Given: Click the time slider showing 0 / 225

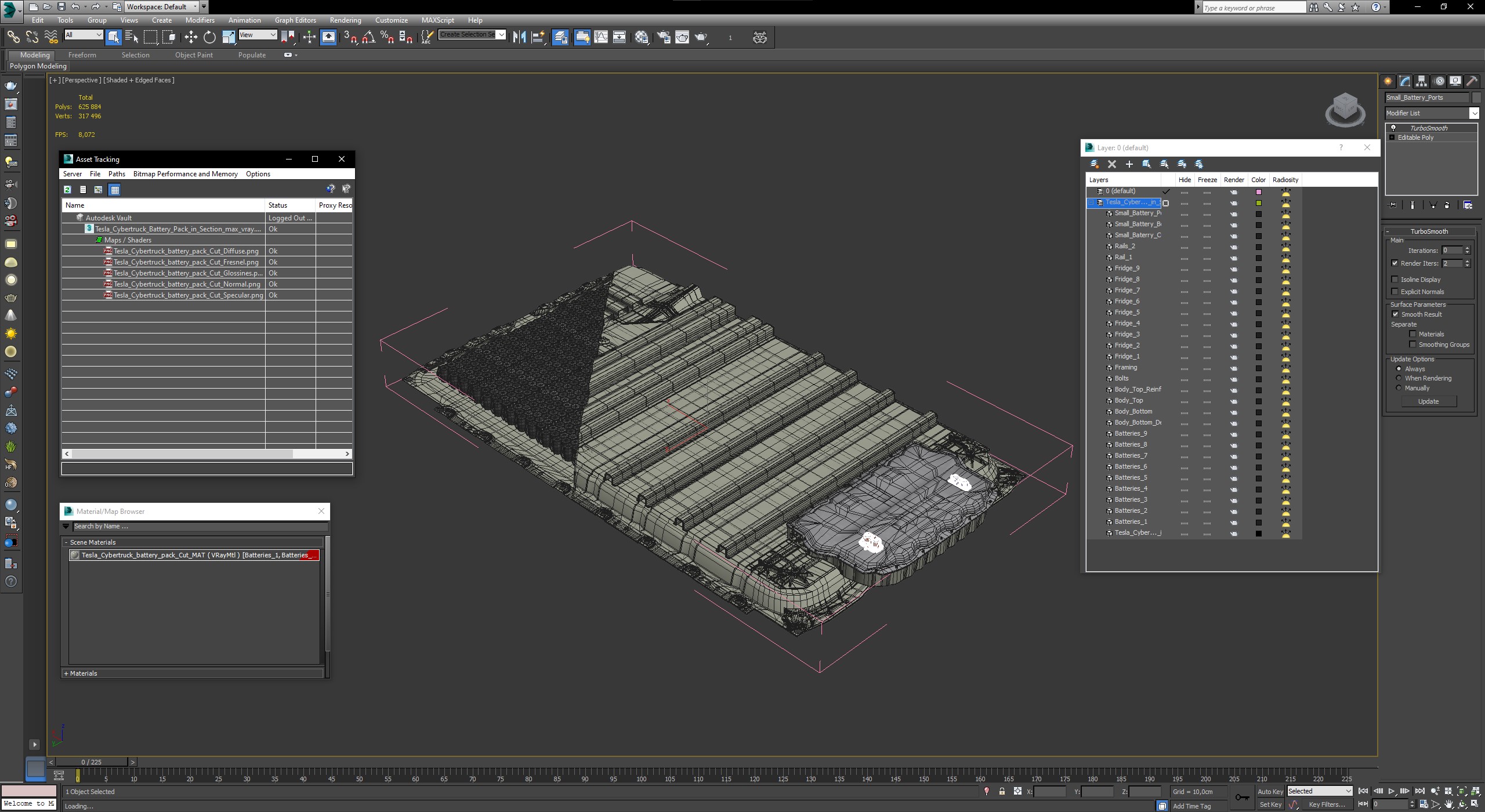Looking at the screenshot, I should click(91, 762).
